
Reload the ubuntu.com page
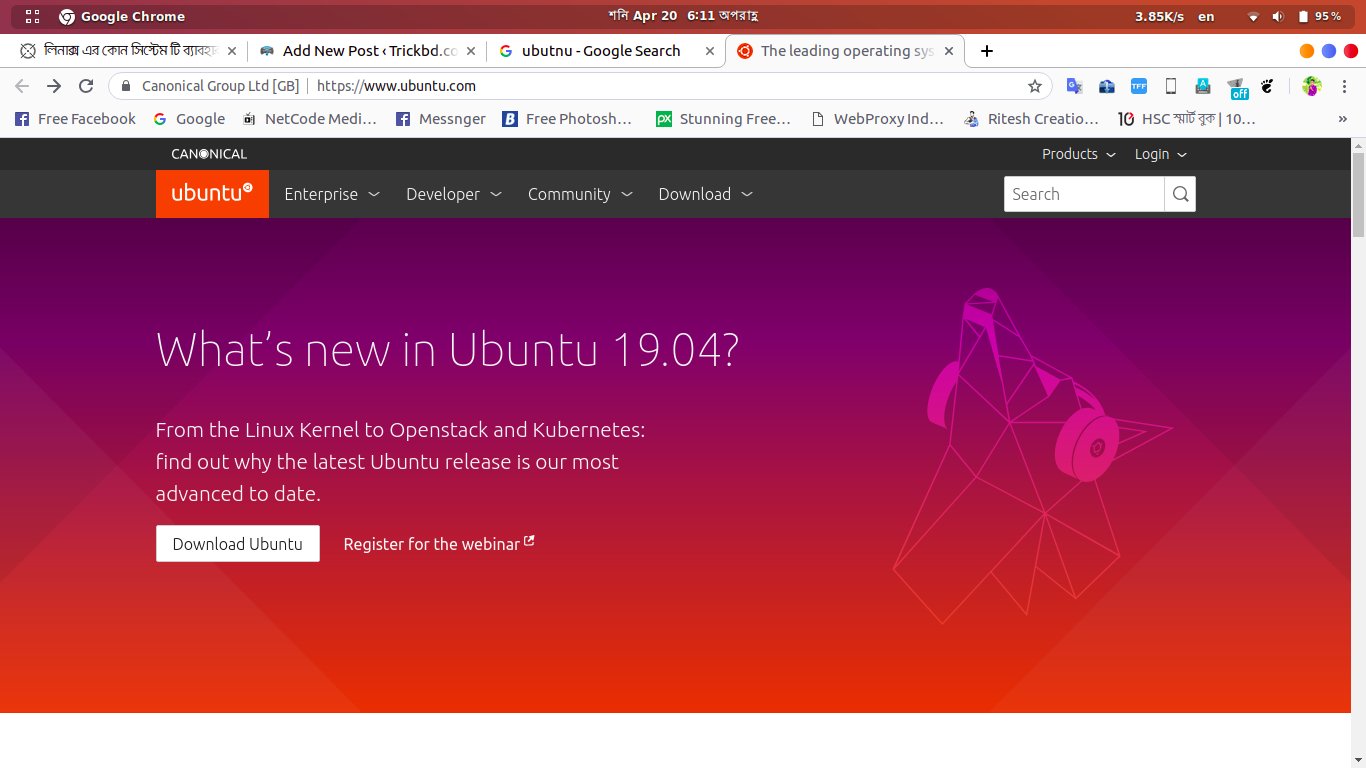pyautogui.click(x=86, y=86)
